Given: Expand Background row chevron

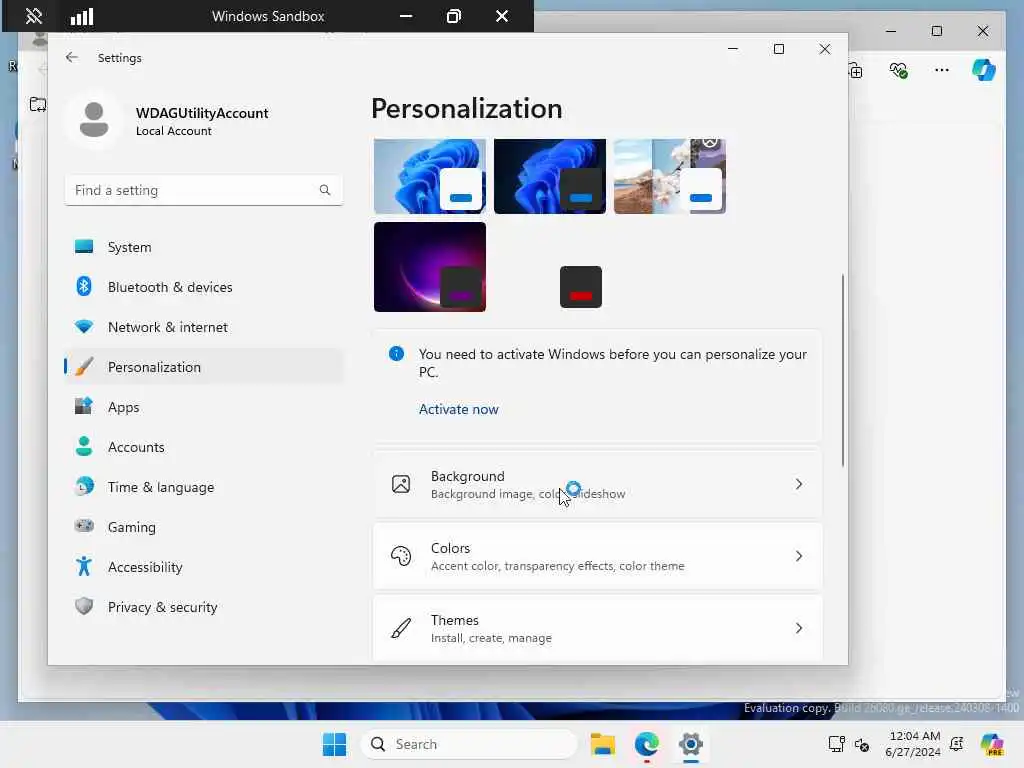Looking at the screenshot, I should pos(799,485).
